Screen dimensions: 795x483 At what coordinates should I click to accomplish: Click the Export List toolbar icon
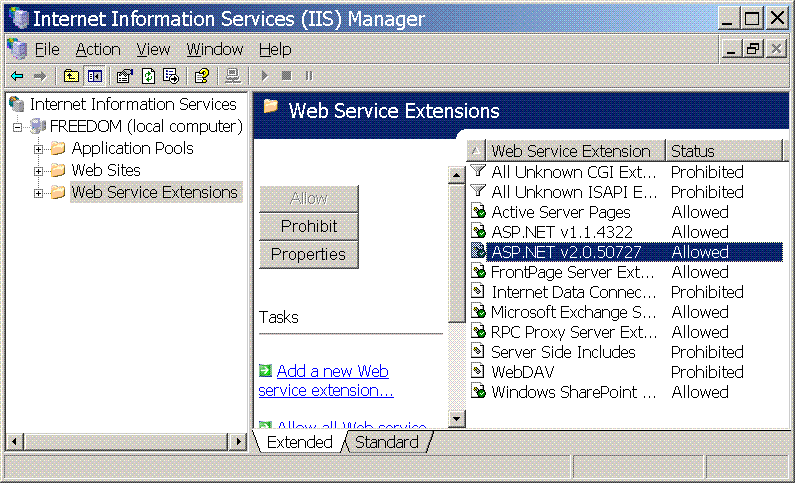tap(171, 77)
